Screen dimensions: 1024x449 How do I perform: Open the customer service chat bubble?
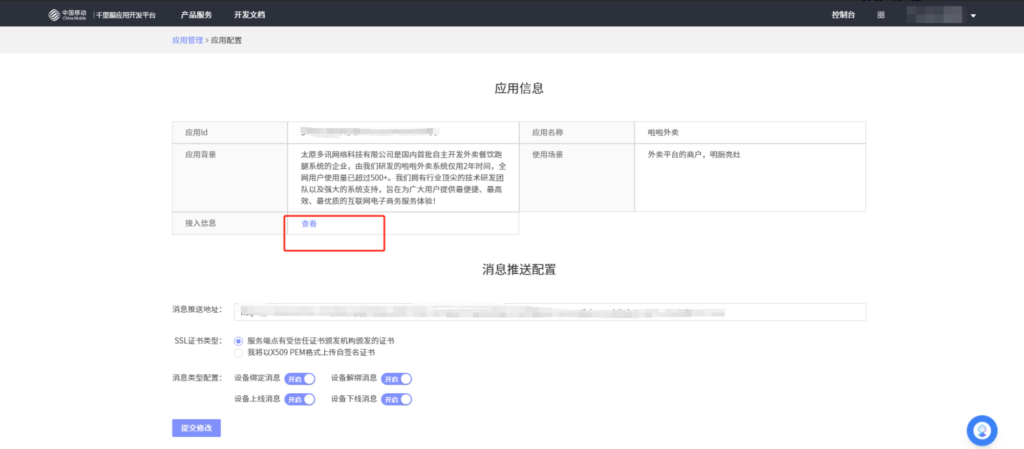[x=982, y=431]
